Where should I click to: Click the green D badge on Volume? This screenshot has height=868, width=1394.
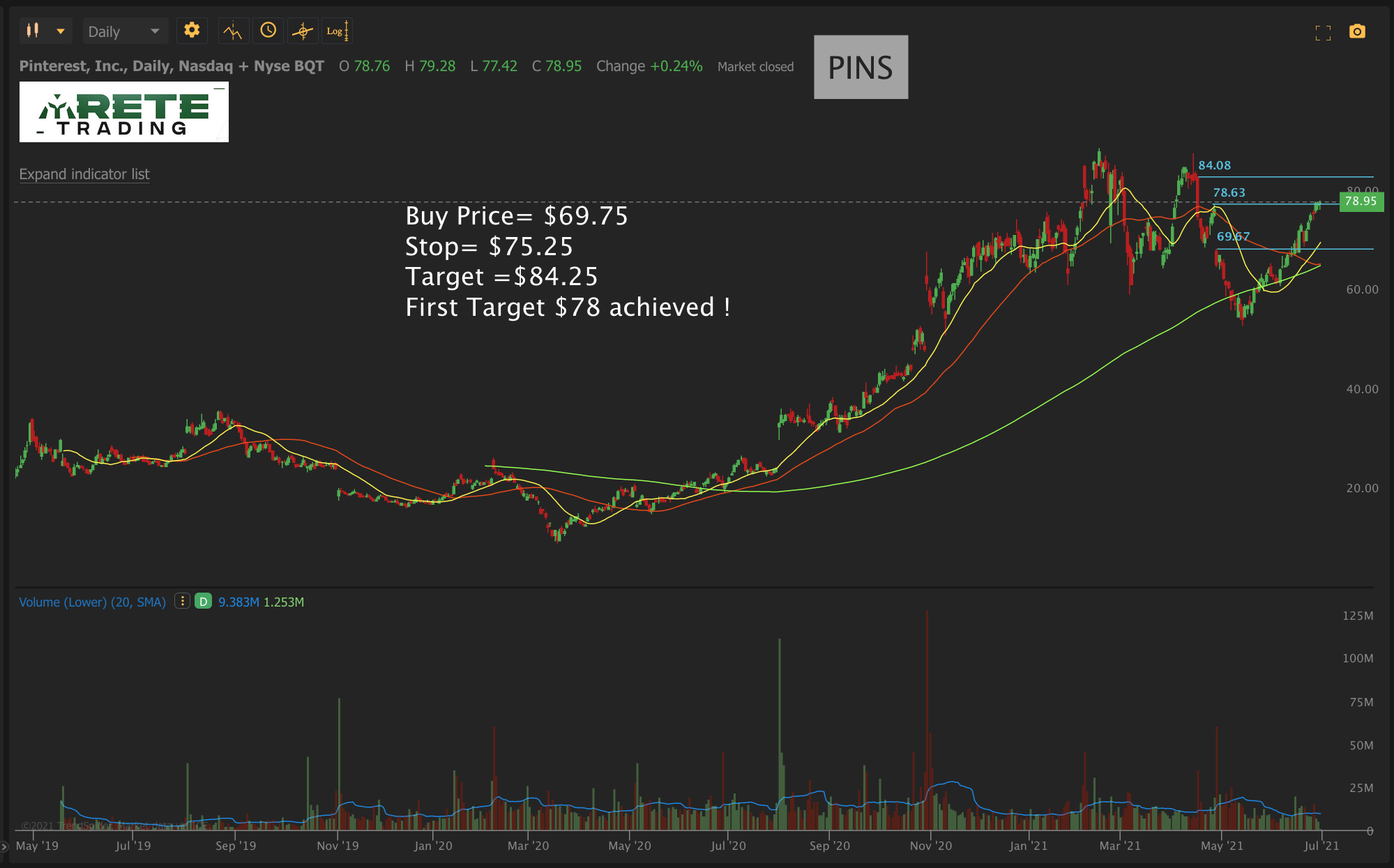(x=203, y=601)
